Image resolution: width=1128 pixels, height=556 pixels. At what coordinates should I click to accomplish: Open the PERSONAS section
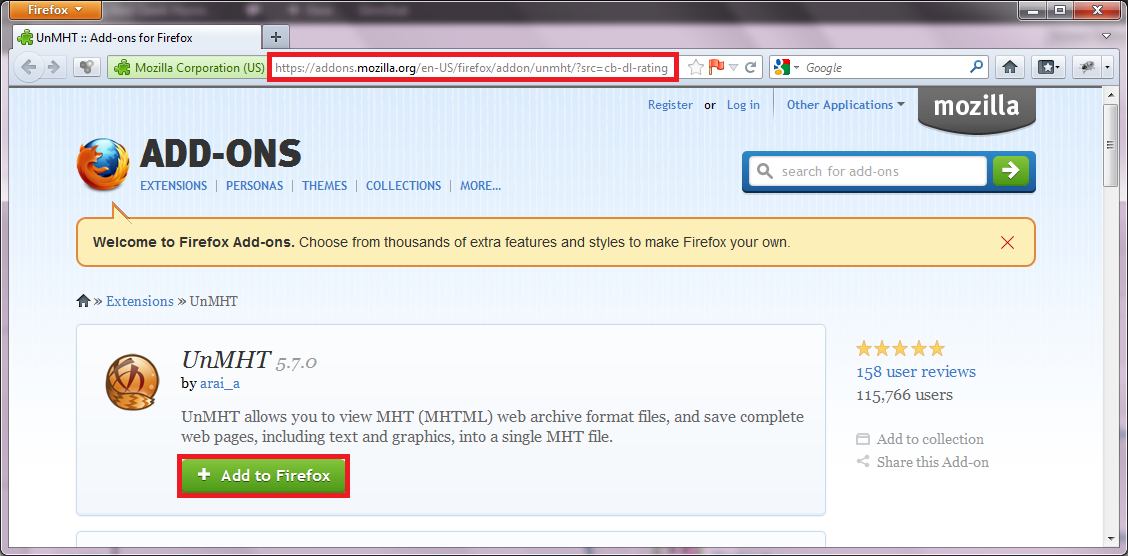coord(255,186)
